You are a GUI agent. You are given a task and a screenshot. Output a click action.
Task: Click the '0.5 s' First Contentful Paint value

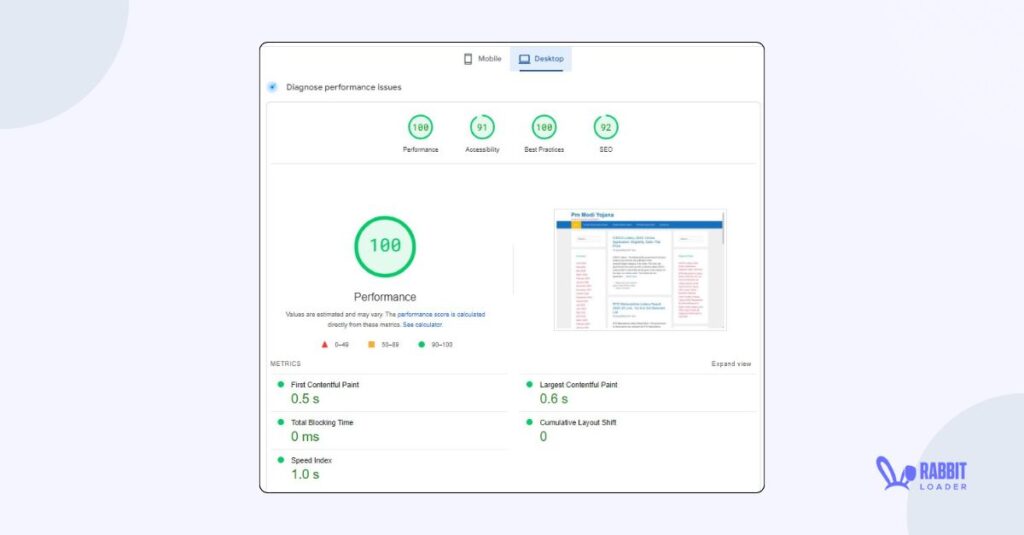tap(305, 399)
